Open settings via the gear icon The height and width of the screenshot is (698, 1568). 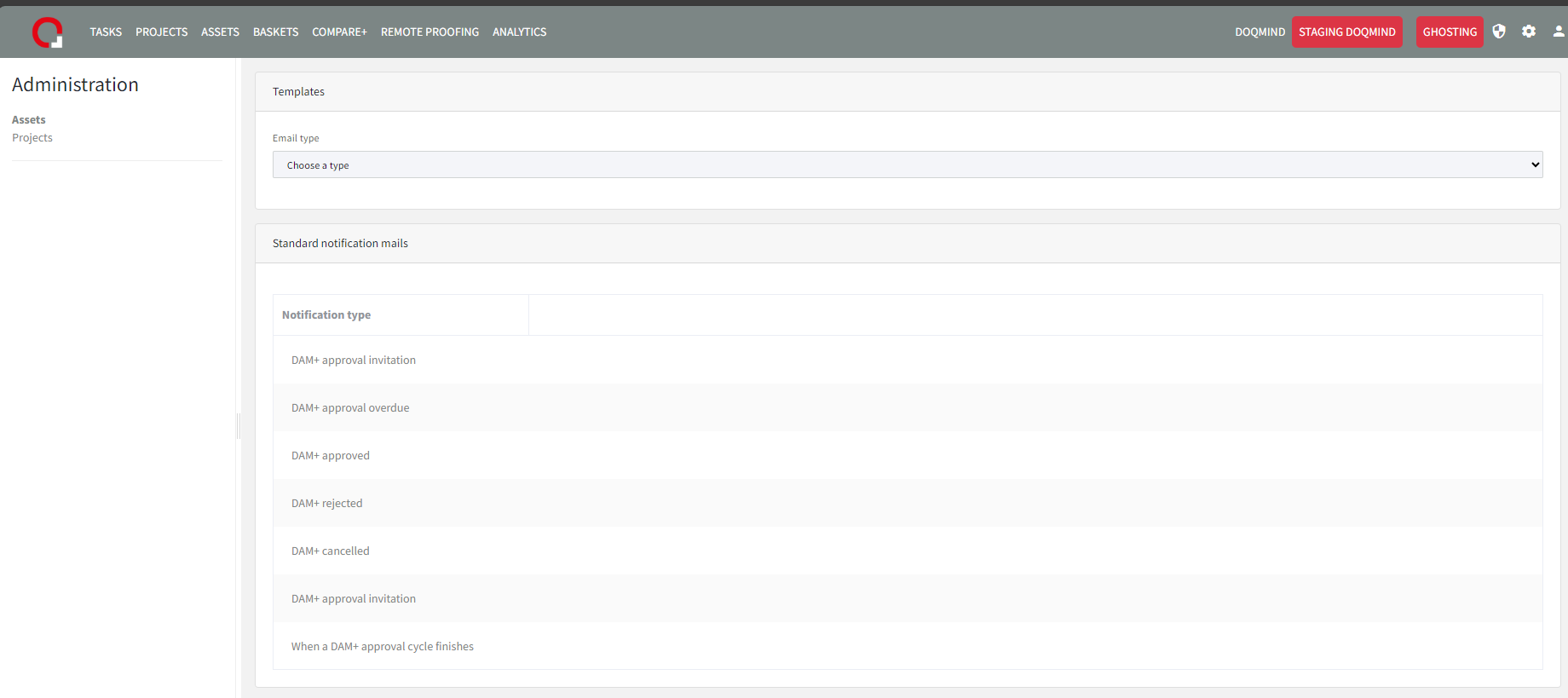pos(1529,32)
